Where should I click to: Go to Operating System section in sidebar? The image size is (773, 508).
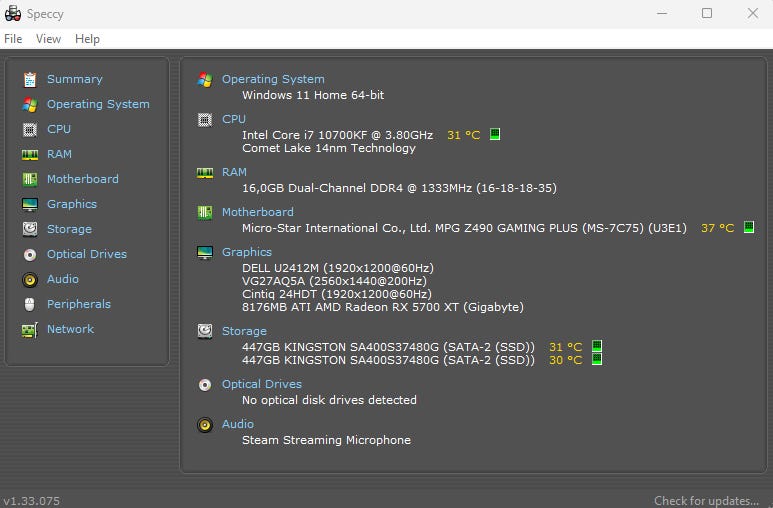[x=98, y=105]
